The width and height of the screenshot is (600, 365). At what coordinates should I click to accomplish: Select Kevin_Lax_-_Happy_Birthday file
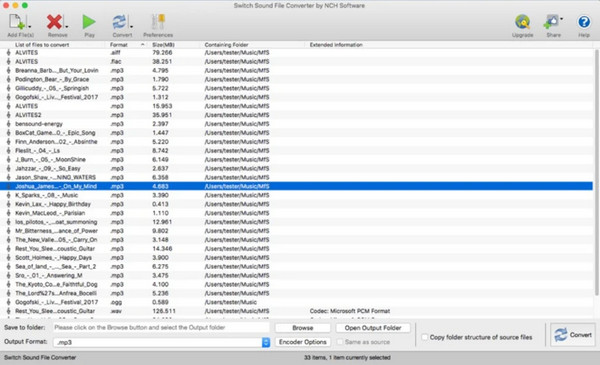tap(297, 204)
